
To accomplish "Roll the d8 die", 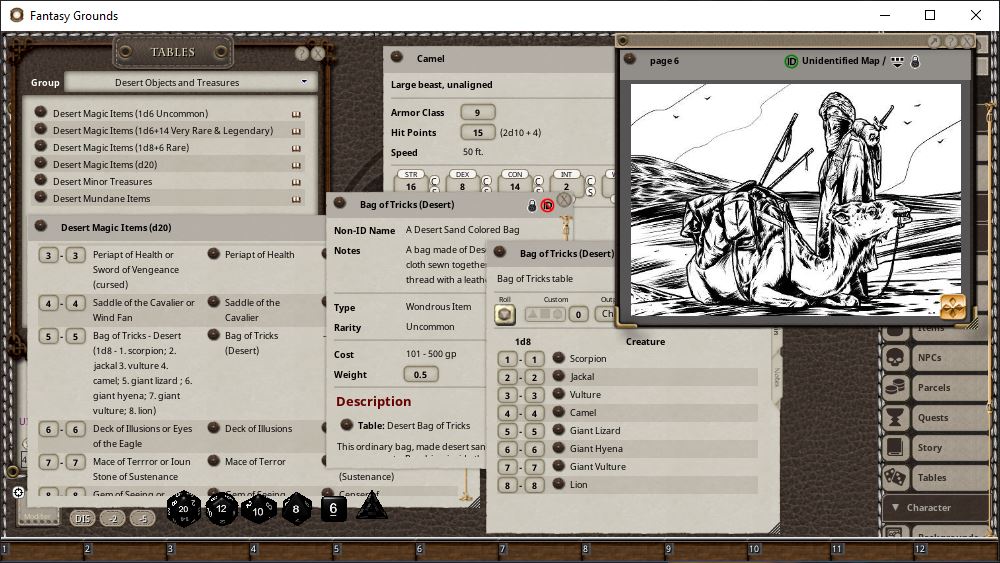I will coord(296,509).
